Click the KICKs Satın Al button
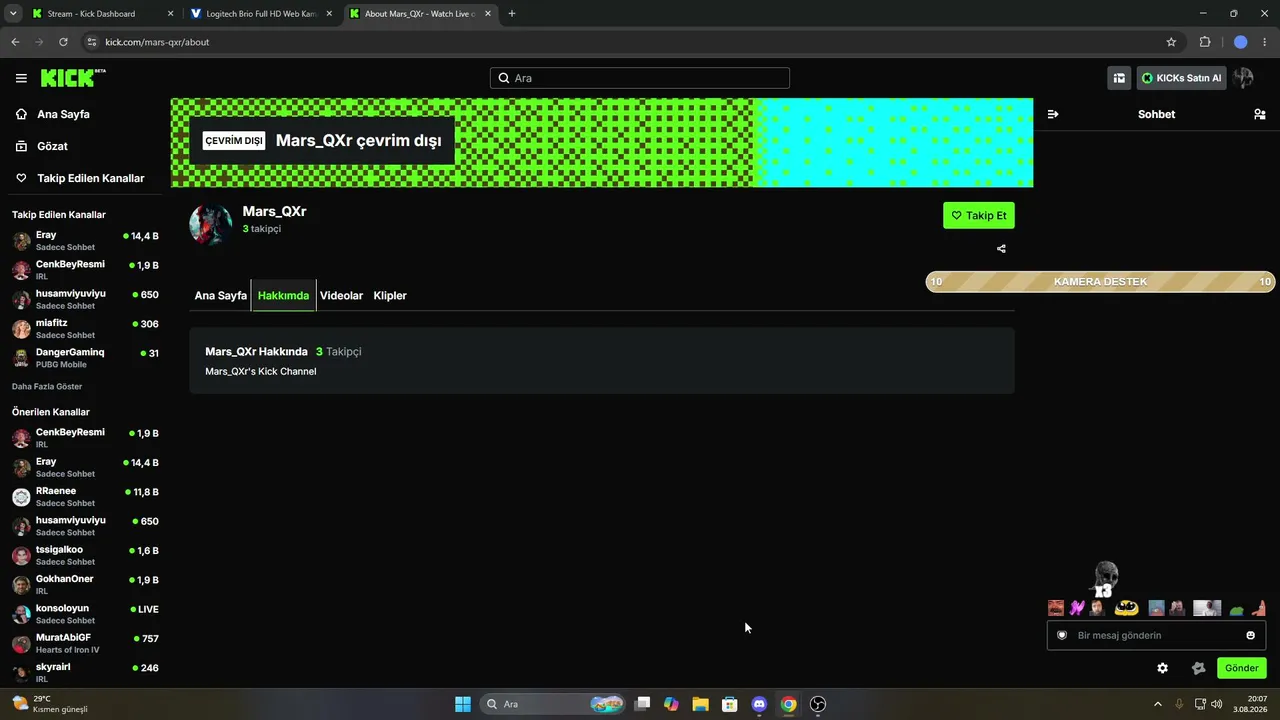This screenshot has height=720, width=1280. click(1182, 78)
